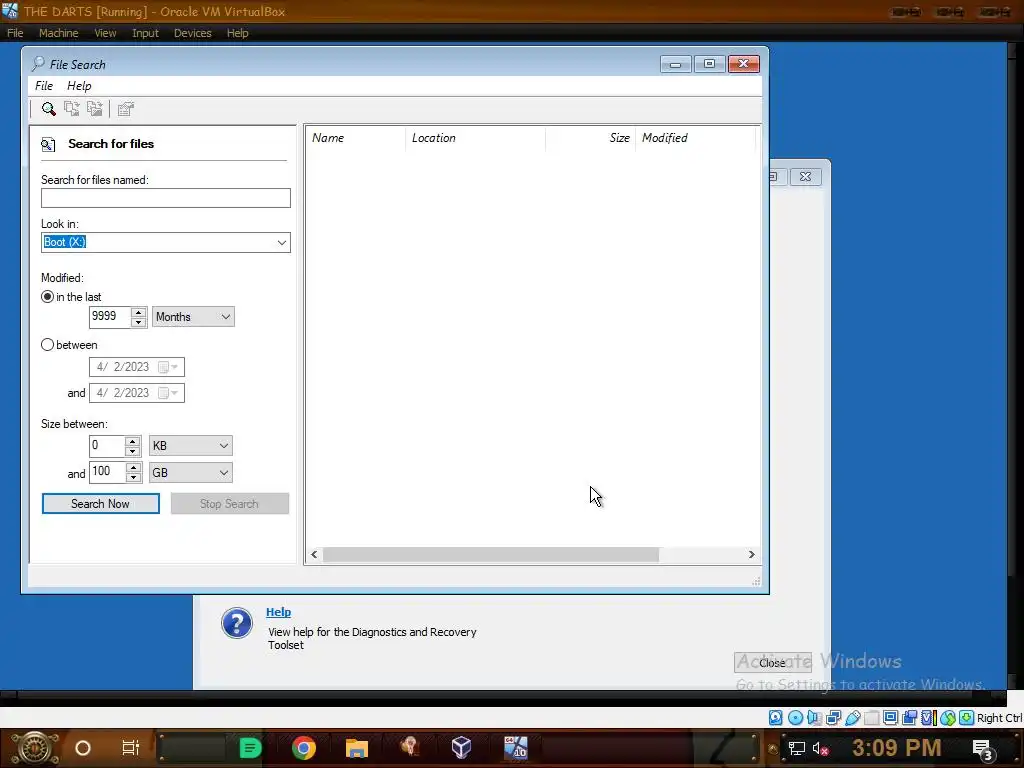Screen dimensions: 1024x768
Task: Open second 'and' date picker calendar
Action: (168, 393)
